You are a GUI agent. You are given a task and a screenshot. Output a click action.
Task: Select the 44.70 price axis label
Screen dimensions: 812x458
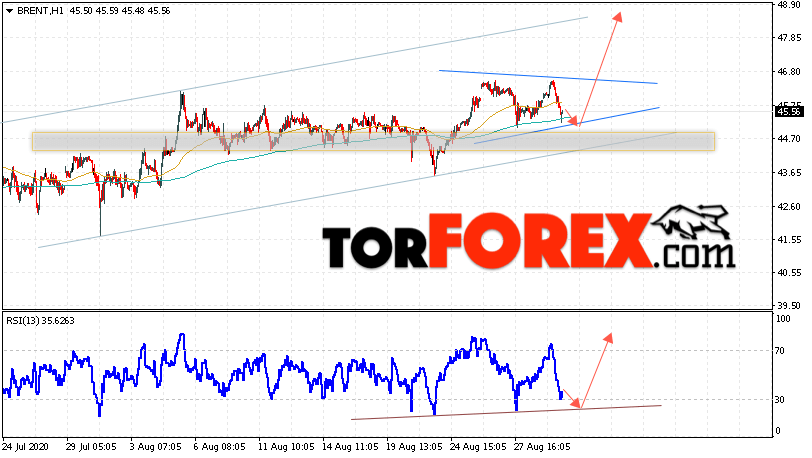pyautogui.click(x=789, y=139)
